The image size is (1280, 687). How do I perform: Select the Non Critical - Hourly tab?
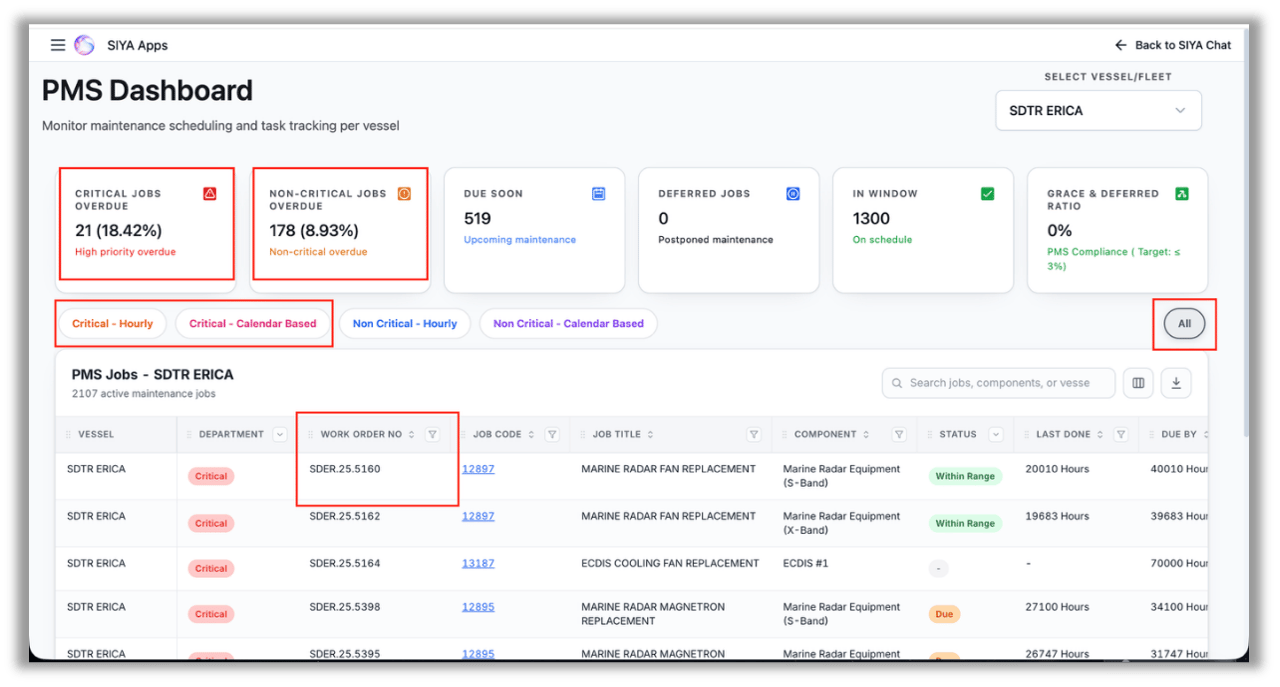pos(405,323)
